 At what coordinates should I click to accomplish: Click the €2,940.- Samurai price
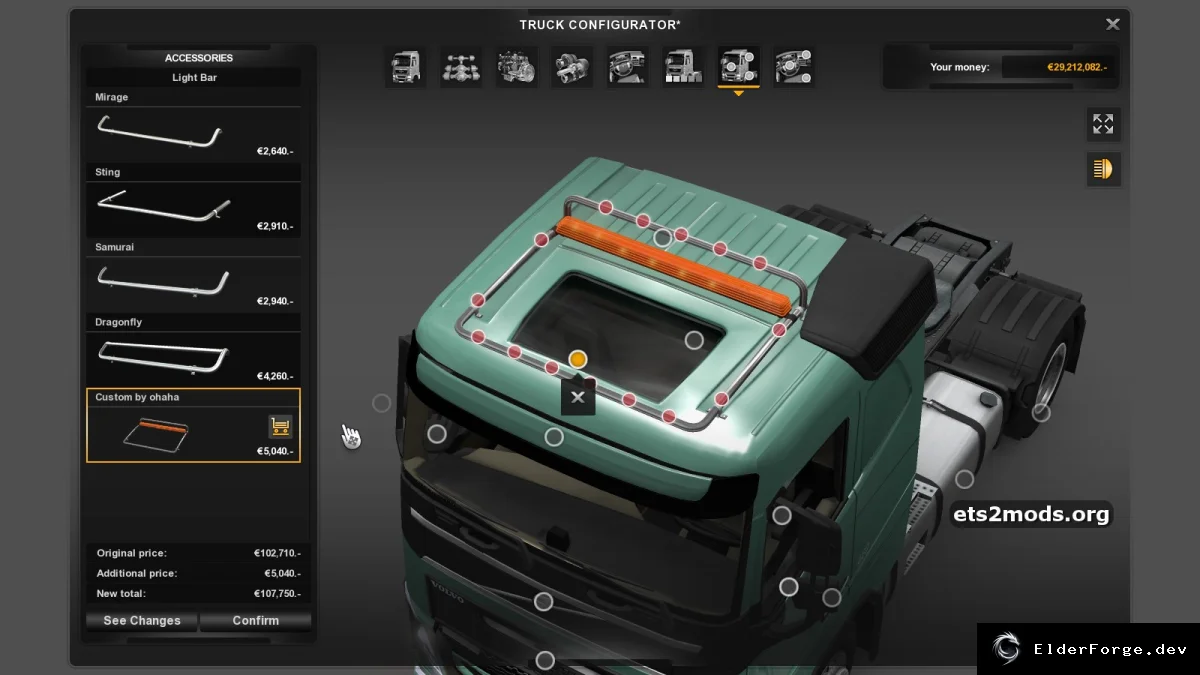[275, 301]
